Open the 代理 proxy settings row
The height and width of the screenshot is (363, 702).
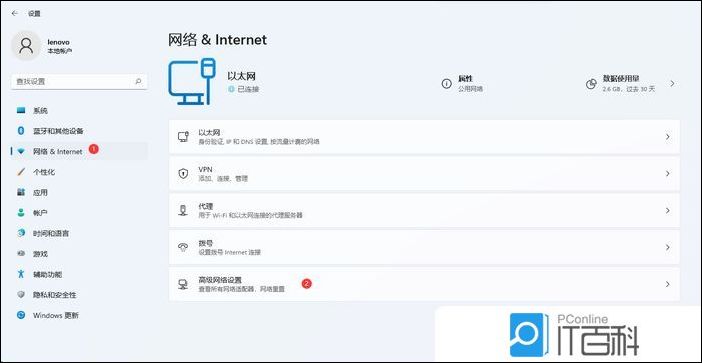click(424, 210)
